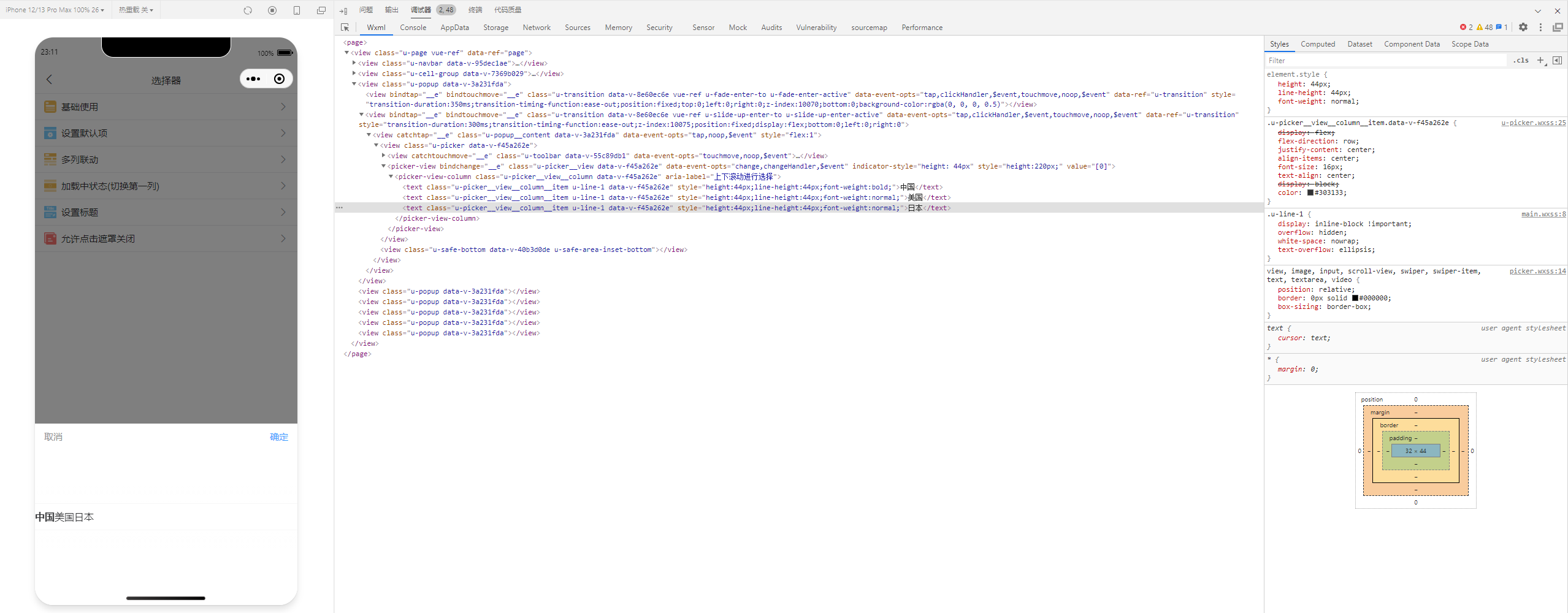Screen dimensions: 1568x613
Task: Open the 终端 tab
Action: tap(475, 10)
